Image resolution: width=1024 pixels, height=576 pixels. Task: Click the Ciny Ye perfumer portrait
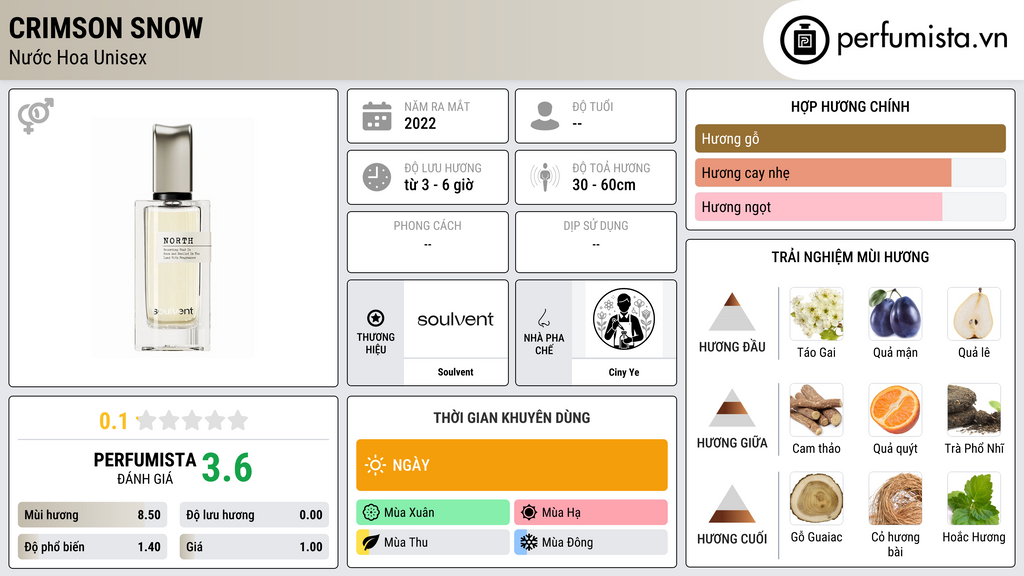[624, 319]
